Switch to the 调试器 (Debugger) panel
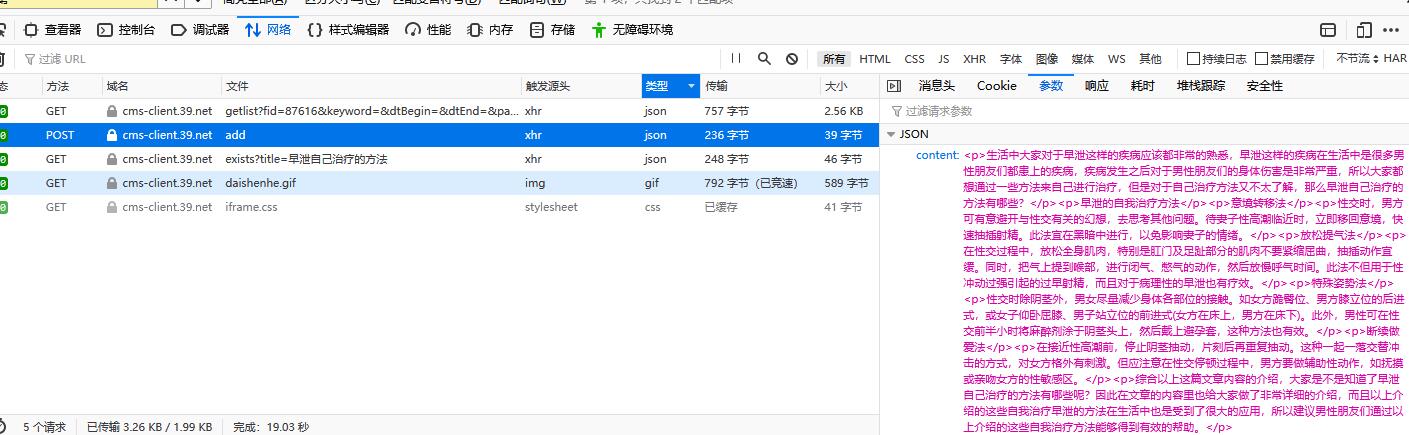Image resolution: width=1409 pixels, height=435 pixels. [200, 30]
